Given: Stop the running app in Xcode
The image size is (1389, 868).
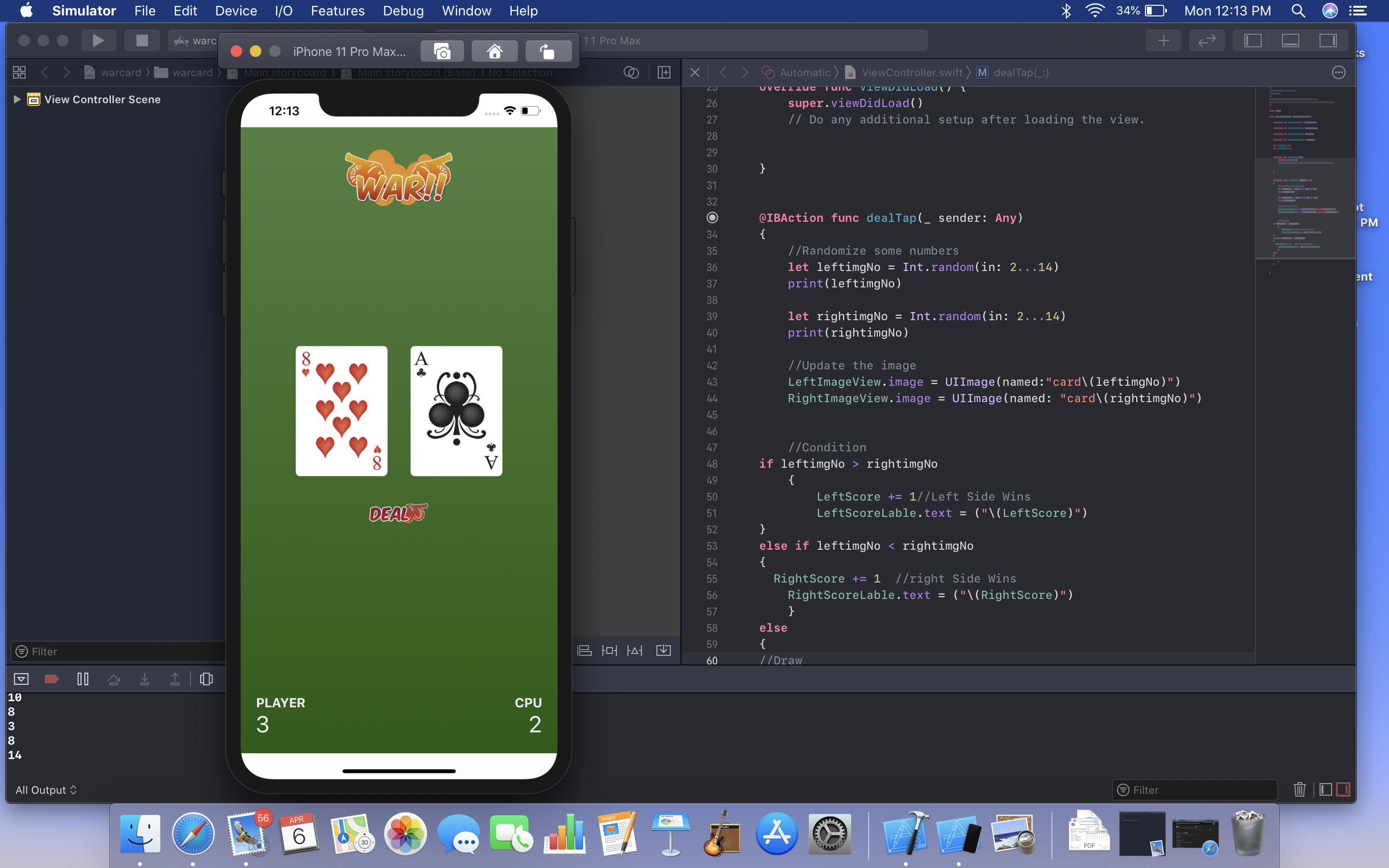Looking at the screenshot, I should tap(141, 41).
